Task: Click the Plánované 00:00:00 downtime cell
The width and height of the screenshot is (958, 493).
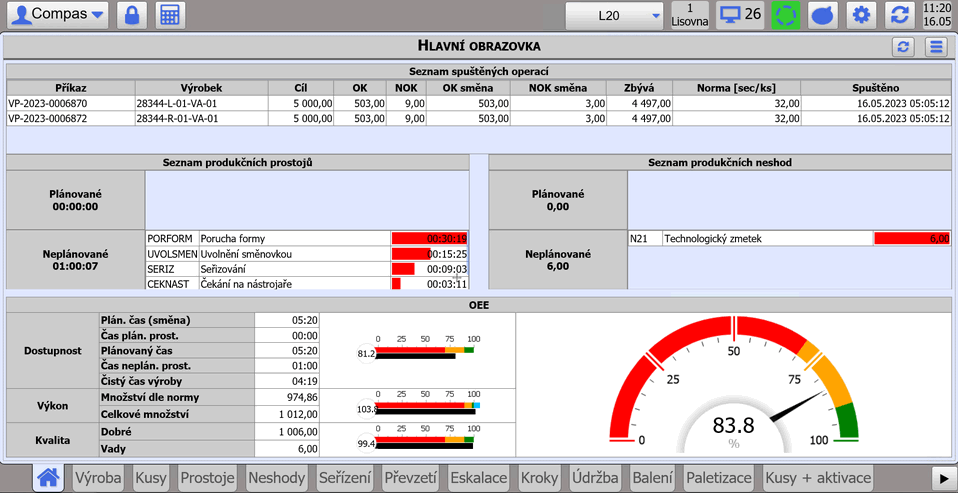Action: [76, 200]
